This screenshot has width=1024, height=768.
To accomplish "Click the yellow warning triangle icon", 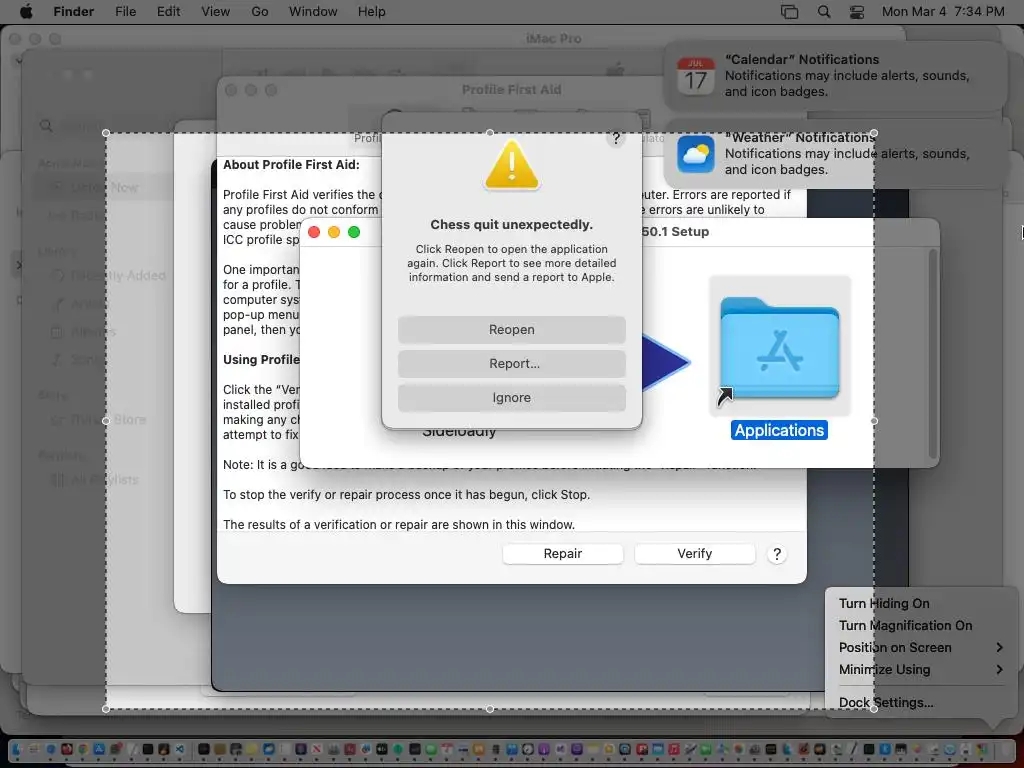I will pyautogui.click(x=511, y=165).
